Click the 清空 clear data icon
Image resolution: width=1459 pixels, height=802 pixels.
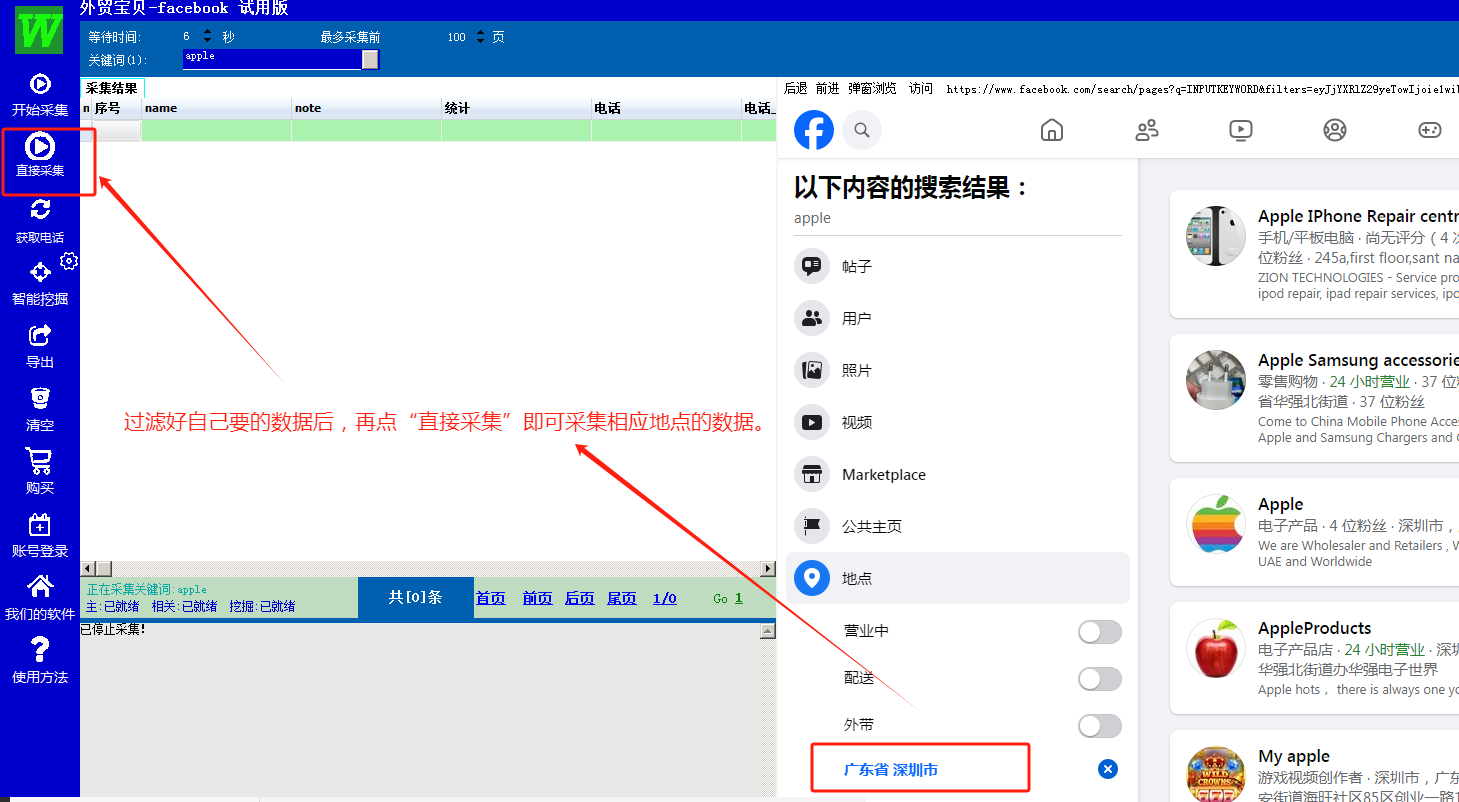[x=40, y=398]
